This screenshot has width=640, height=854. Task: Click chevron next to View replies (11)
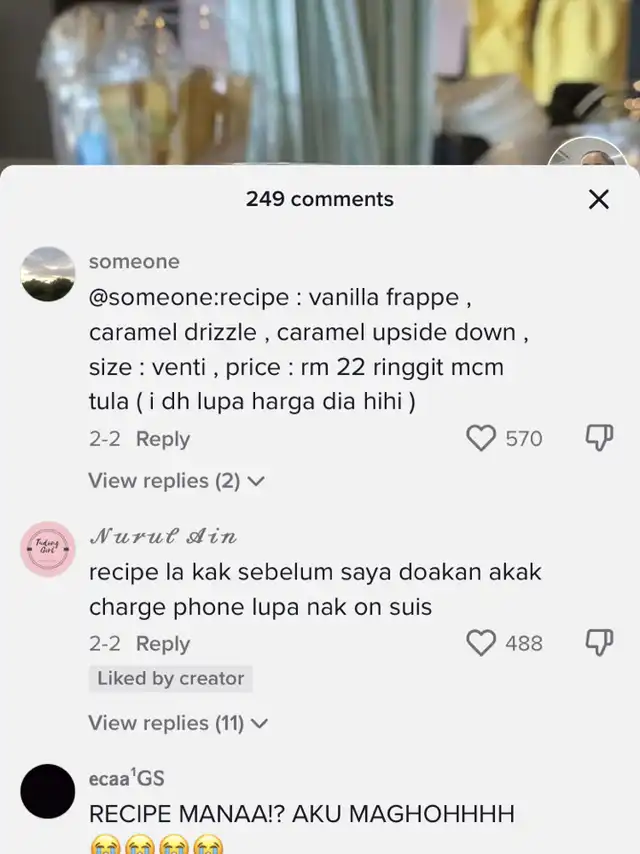[259, 724]
